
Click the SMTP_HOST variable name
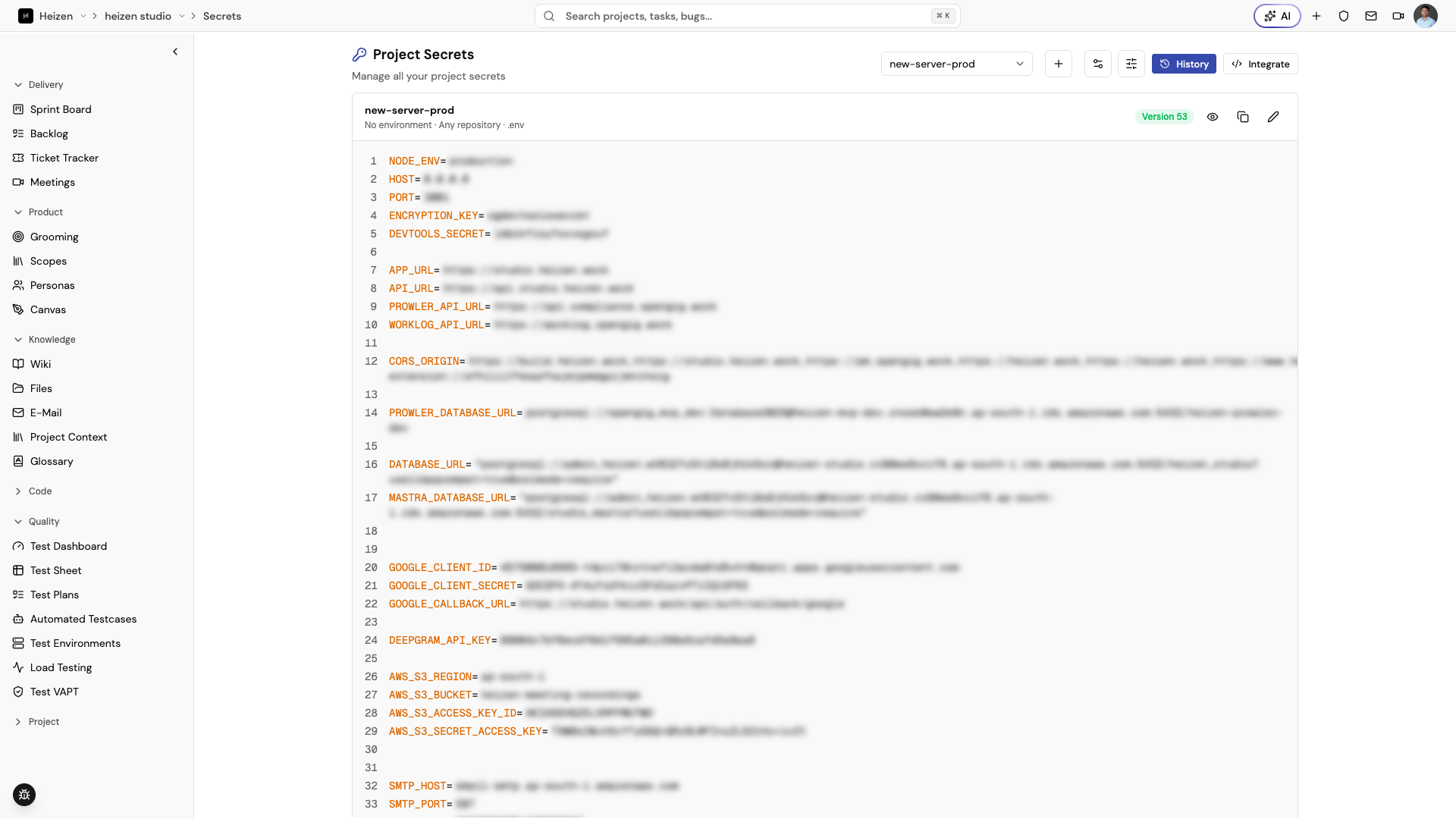coord(418,786)
